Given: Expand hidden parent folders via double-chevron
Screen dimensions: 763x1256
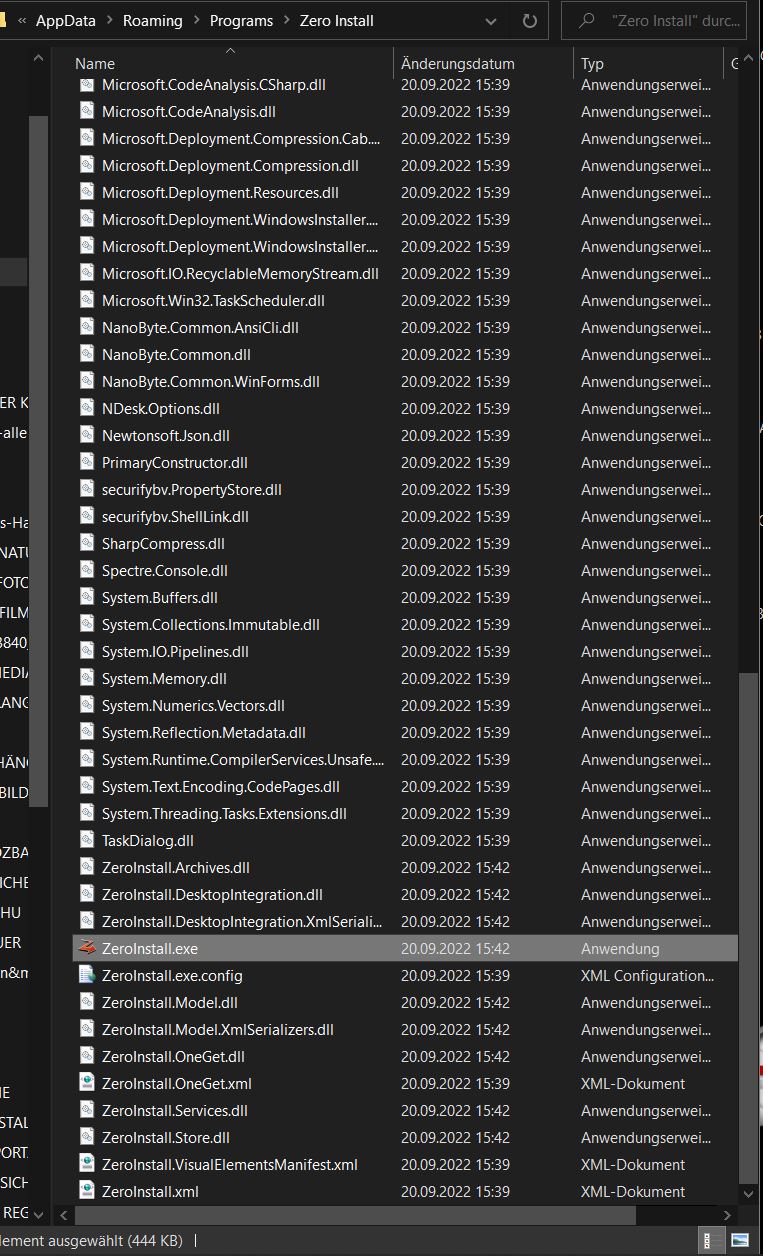Looking at the screenshot, I should point(22,20).
